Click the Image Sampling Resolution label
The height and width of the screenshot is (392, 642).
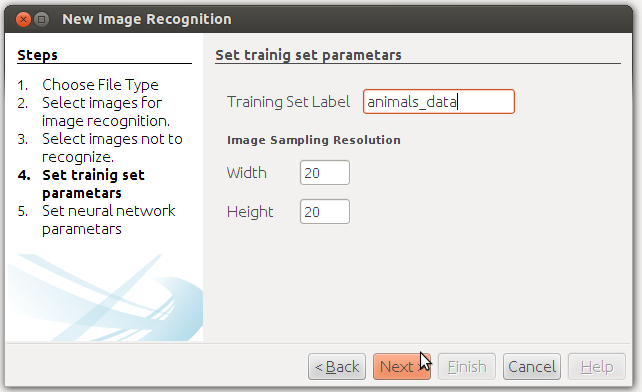(x=314, y=140)
